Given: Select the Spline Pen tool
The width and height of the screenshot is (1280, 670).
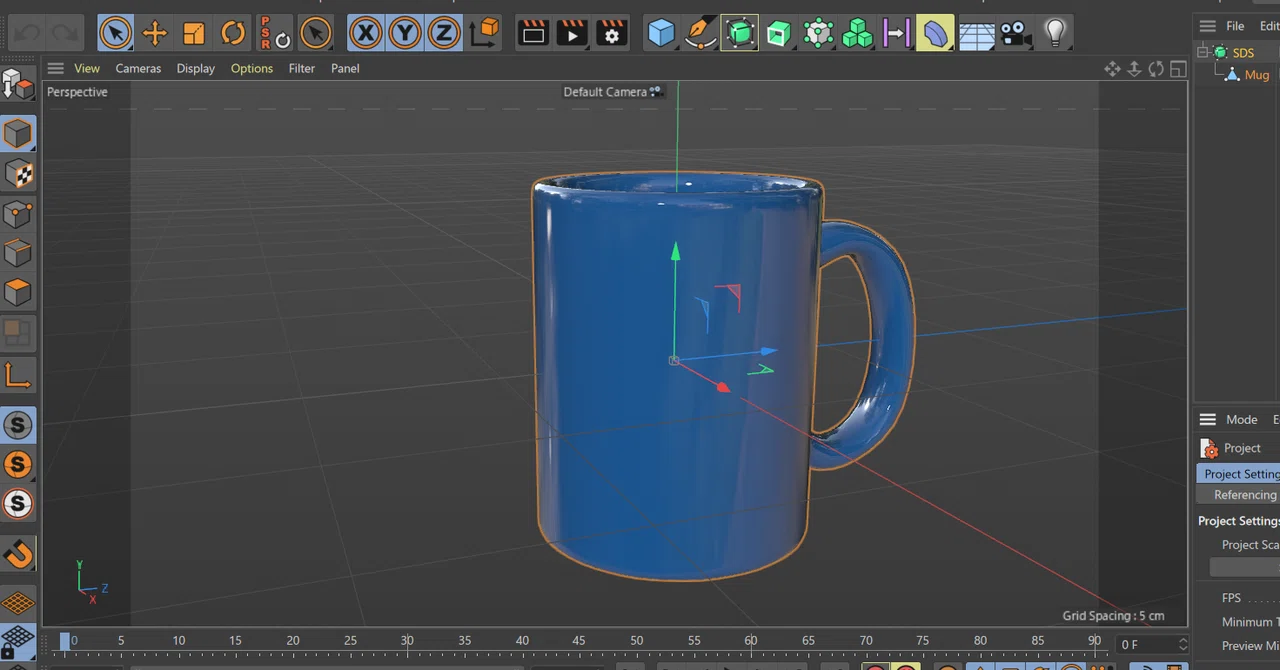Looking at the screenshot, I should [x=700, y=33].
